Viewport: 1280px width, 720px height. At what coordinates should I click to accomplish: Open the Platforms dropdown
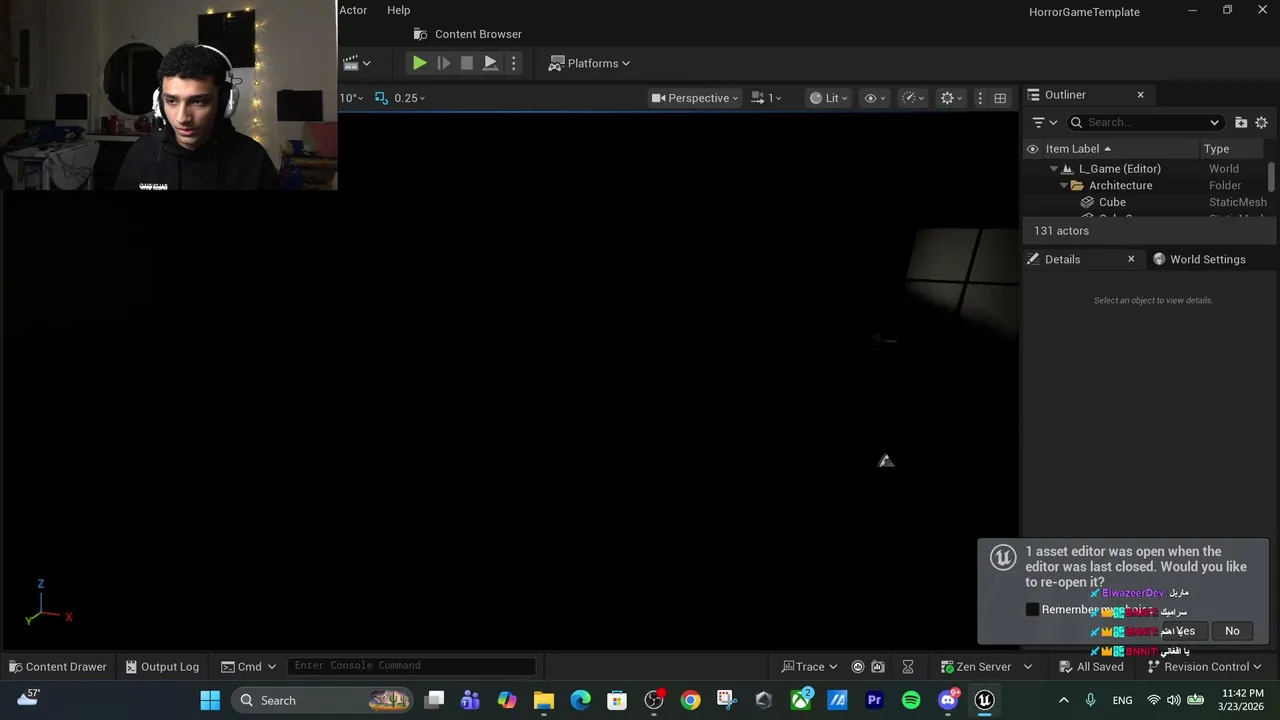(x=589, y=63)
